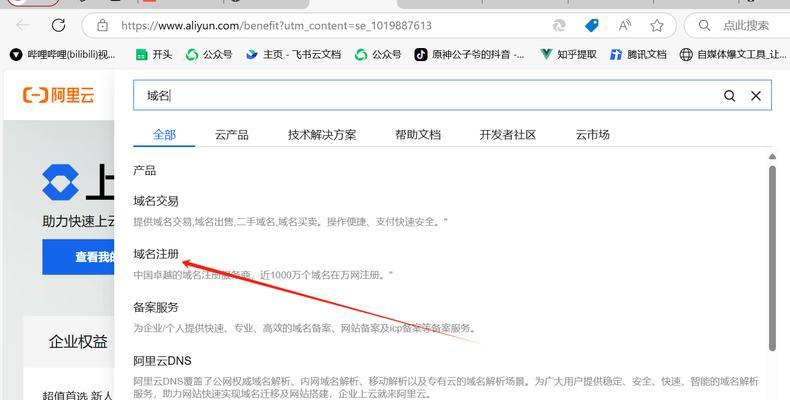Image resolution: width=790 pixels, height=400 pixels.
Task: Add this page to favorites with the star
Action: point(656,25)
